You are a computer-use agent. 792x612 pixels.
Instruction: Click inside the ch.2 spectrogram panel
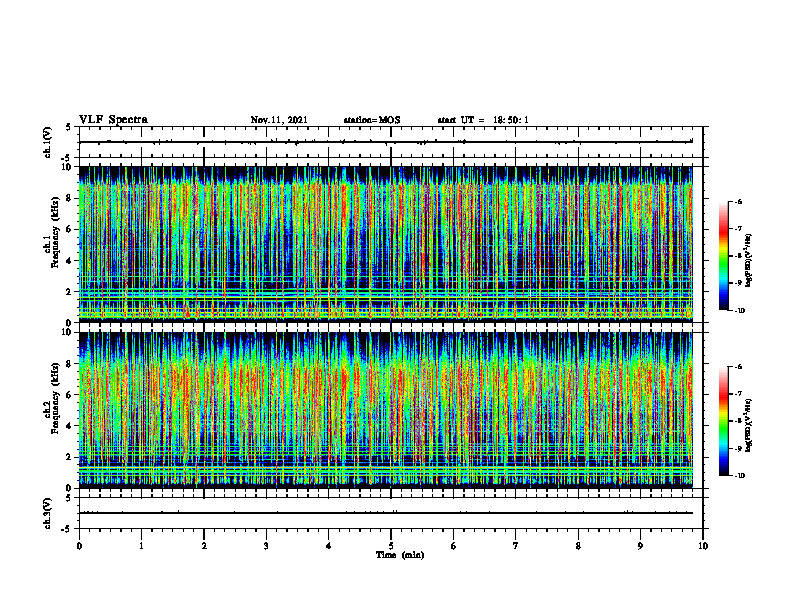386,410
